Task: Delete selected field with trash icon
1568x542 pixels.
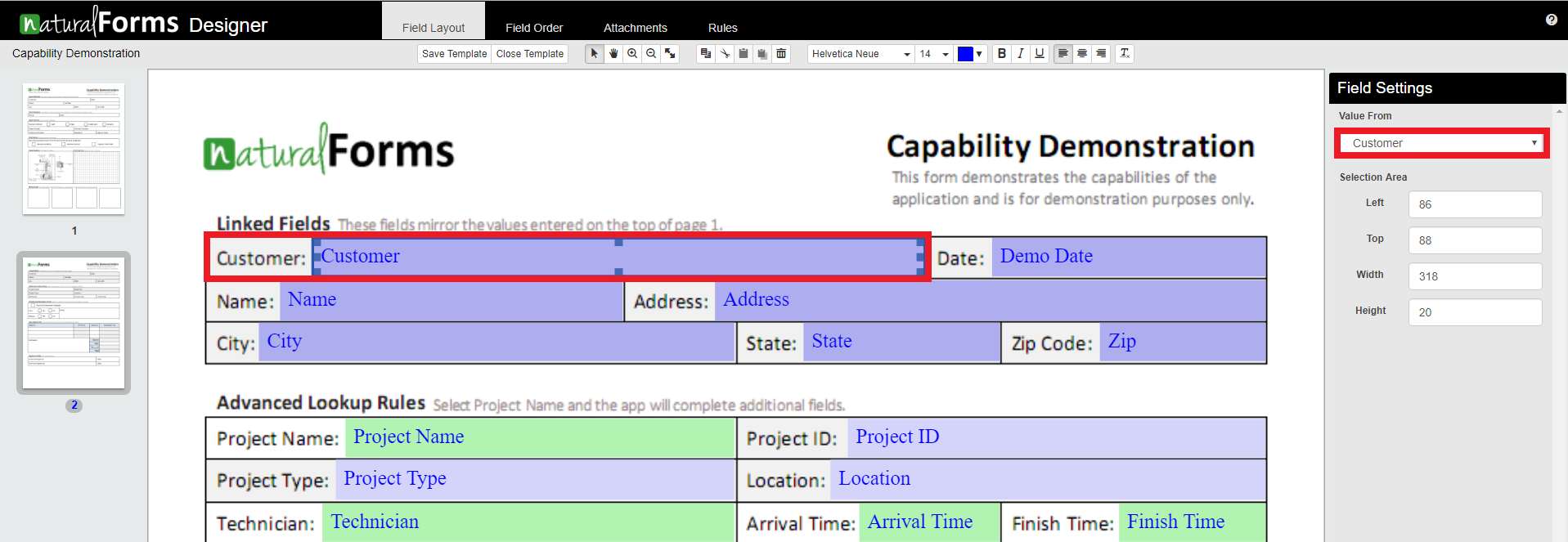Action: [781, 54]
